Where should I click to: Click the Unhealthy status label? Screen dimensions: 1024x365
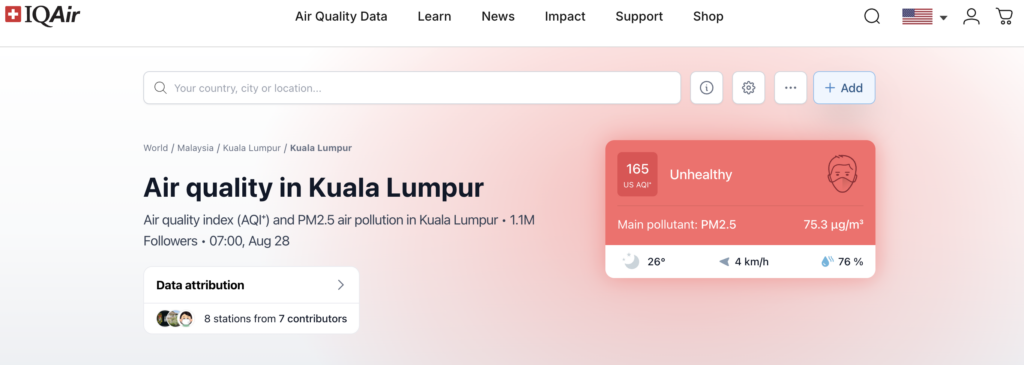point(701,174)
